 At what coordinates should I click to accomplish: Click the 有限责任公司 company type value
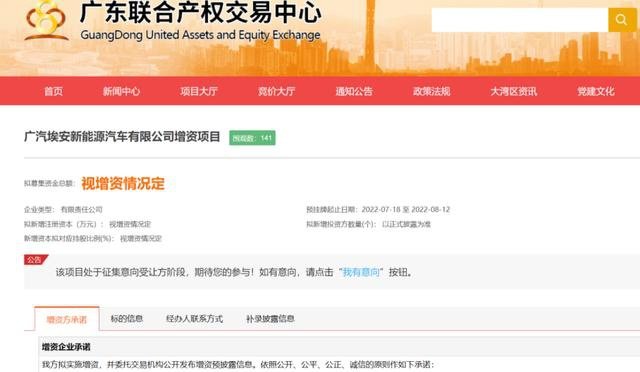[82, 209]
